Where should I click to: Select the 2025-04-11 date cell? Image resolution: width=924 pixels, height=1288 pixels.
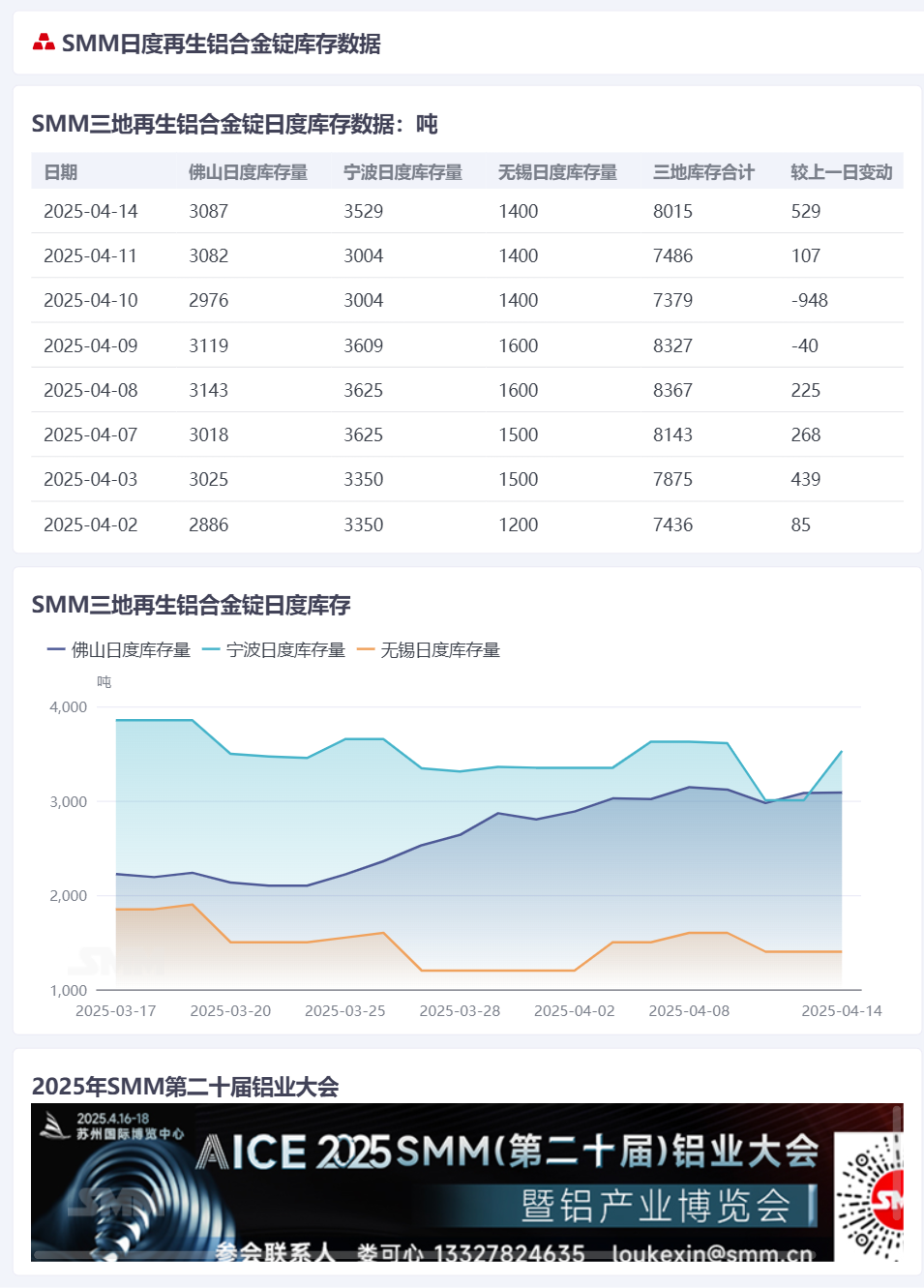91,255
